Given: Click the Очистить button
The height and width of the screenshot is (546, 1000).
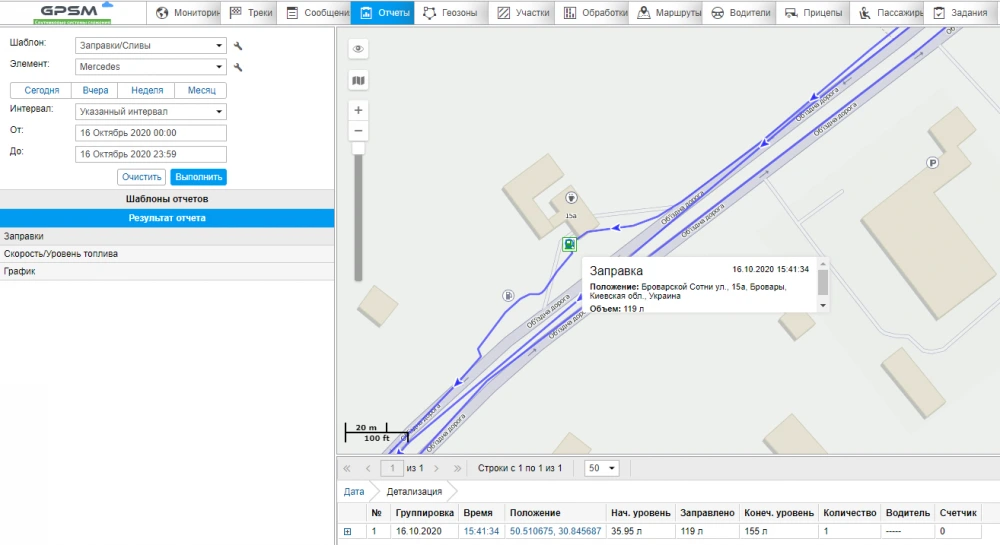Looking at the screenshot, I should coord(142,177).
